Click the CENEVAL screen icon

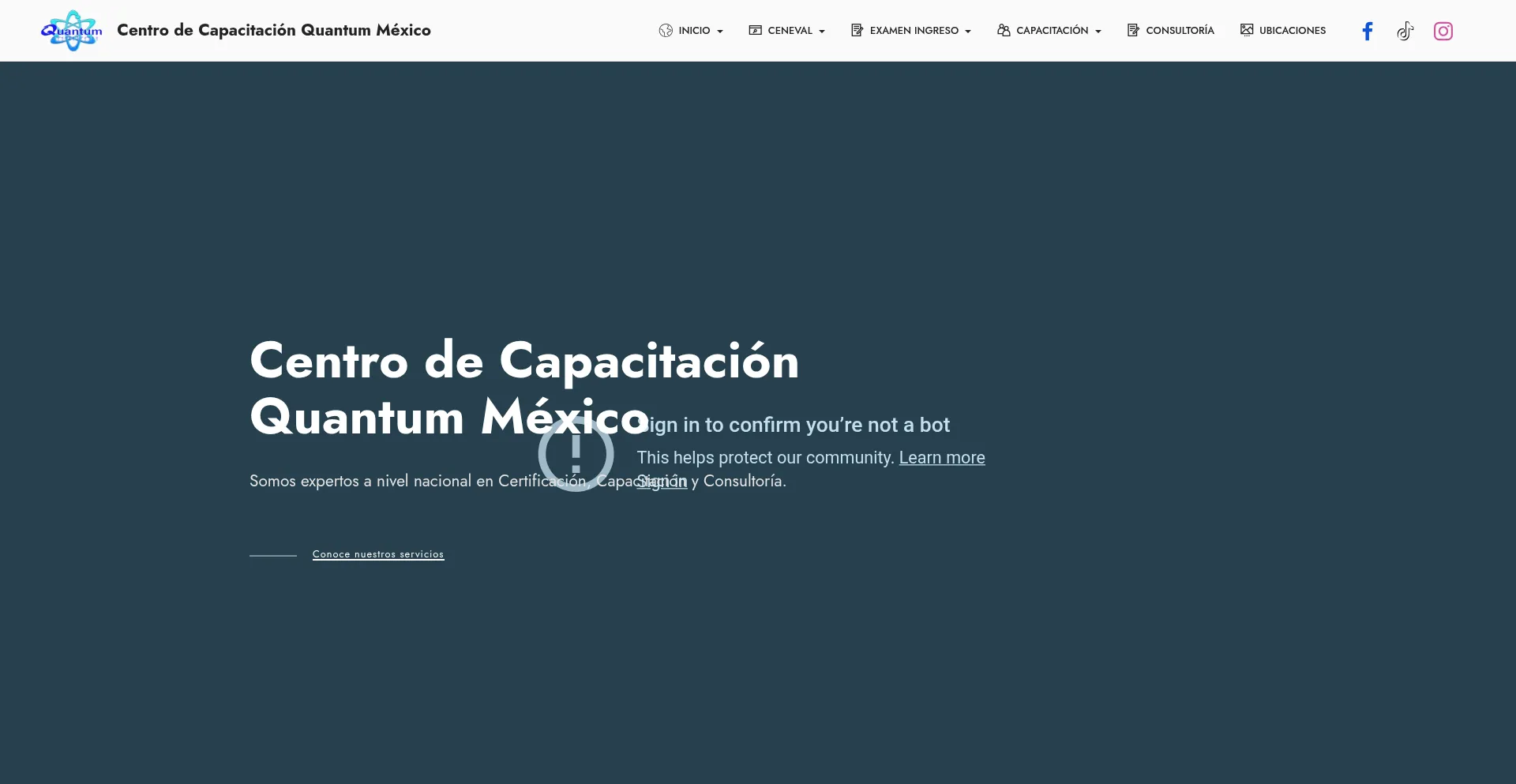coord(756,30)
